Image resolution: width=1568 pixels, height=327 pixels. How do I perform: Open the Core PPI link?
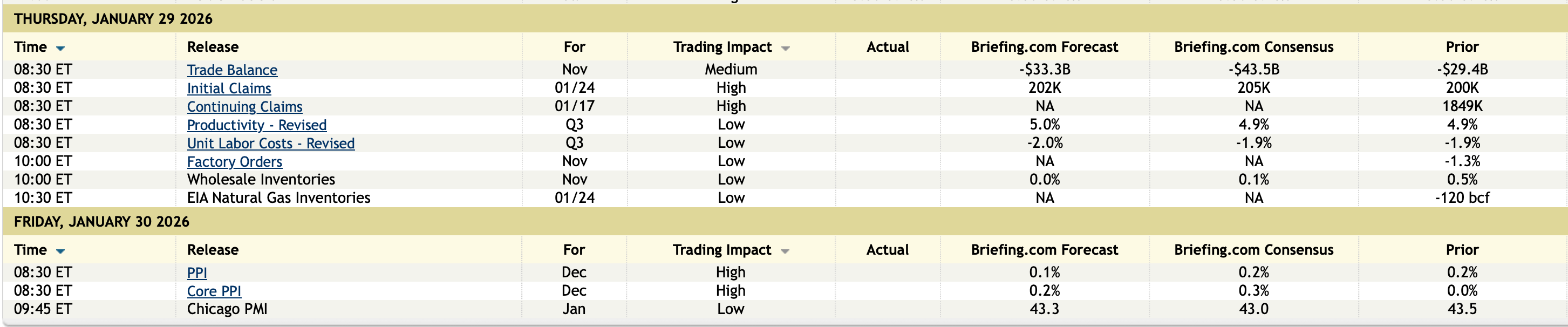coord(214,291)
